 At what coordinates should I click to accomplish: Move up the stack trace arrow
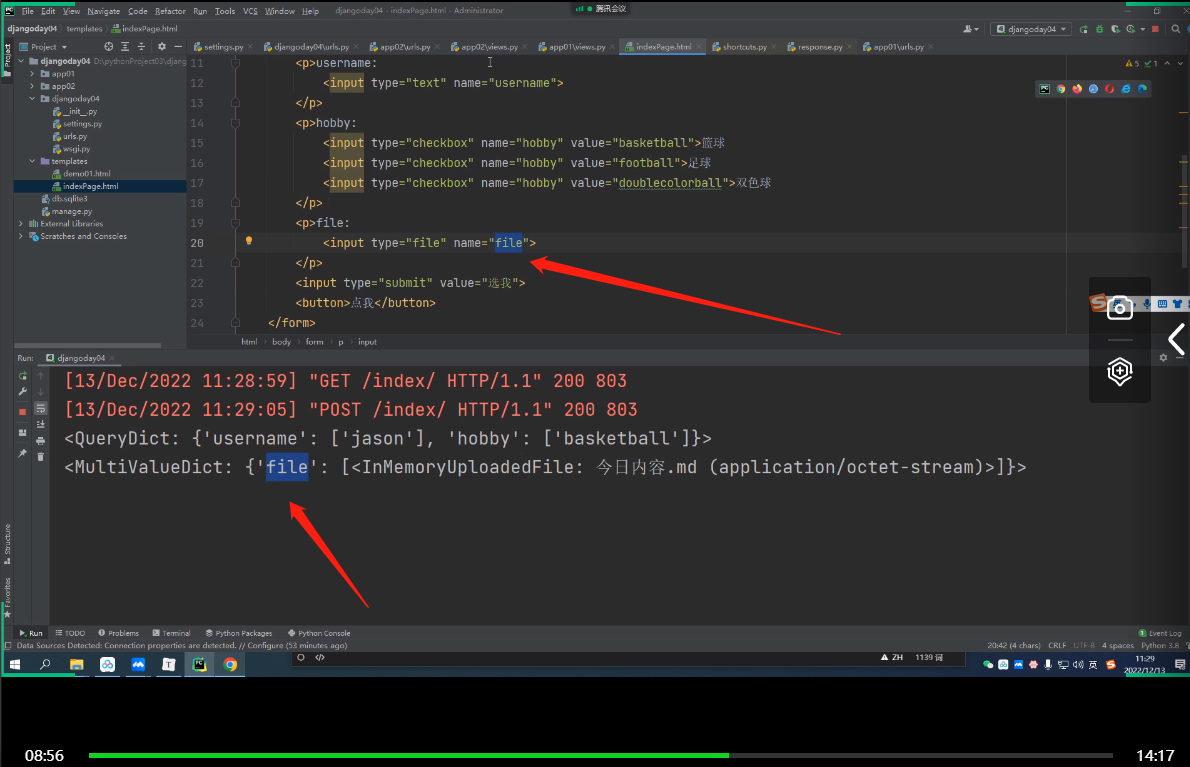(x=41, y=376)
